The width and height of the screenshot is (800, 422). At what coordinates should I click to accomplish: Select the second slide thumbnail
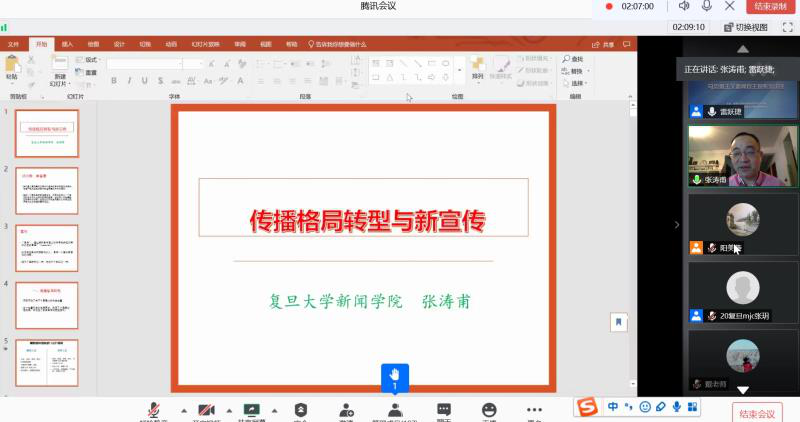47,190
